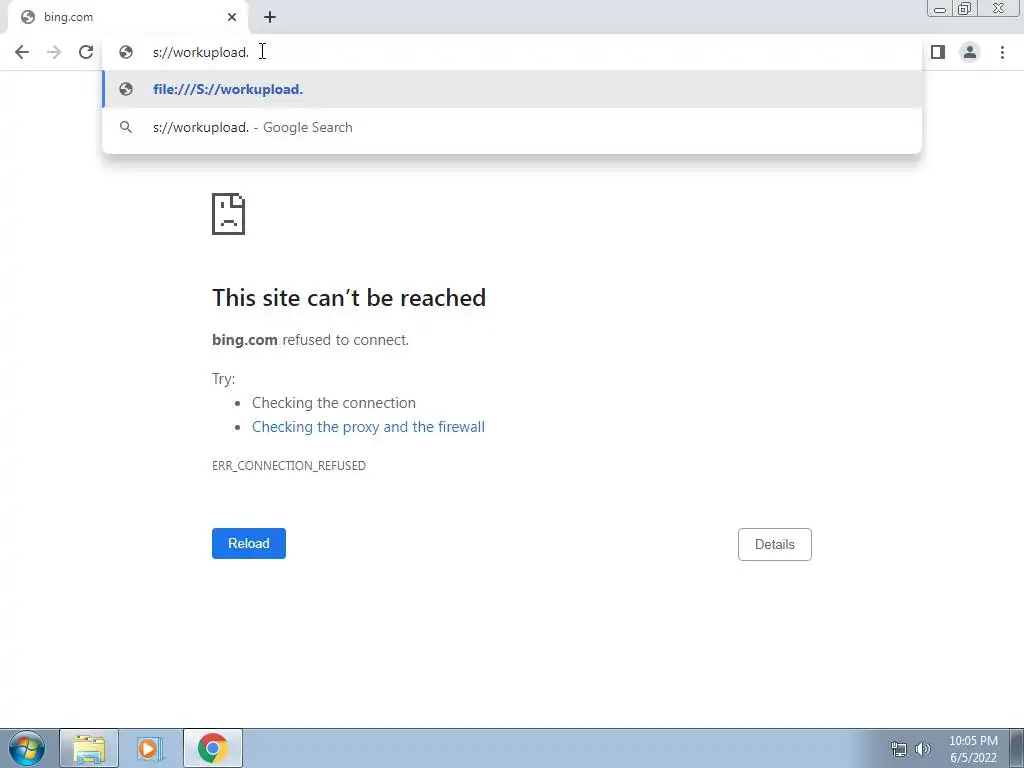Image resolution: width=1024 pixels, height=768 pixels.
Task: Click the sad page error icon
Action: [x=229, y=214]
